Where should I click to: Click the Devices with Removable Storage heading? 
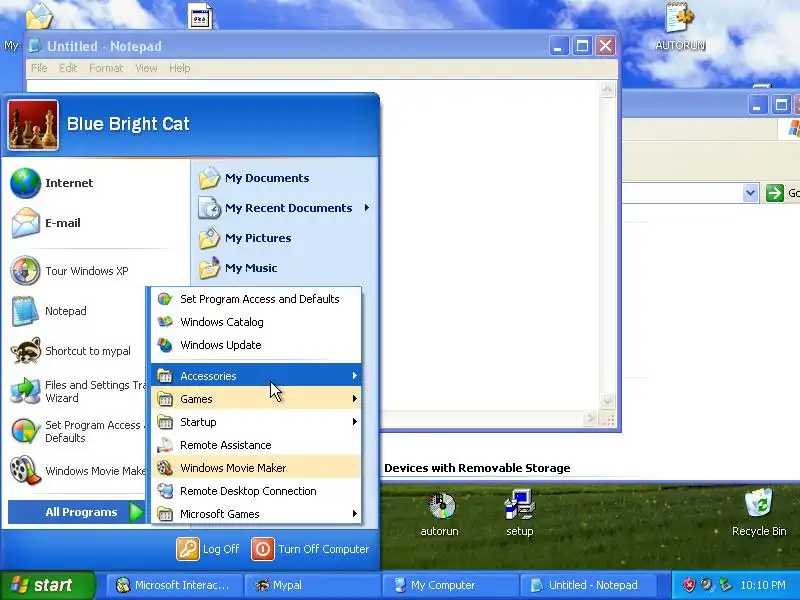(477, 468)
